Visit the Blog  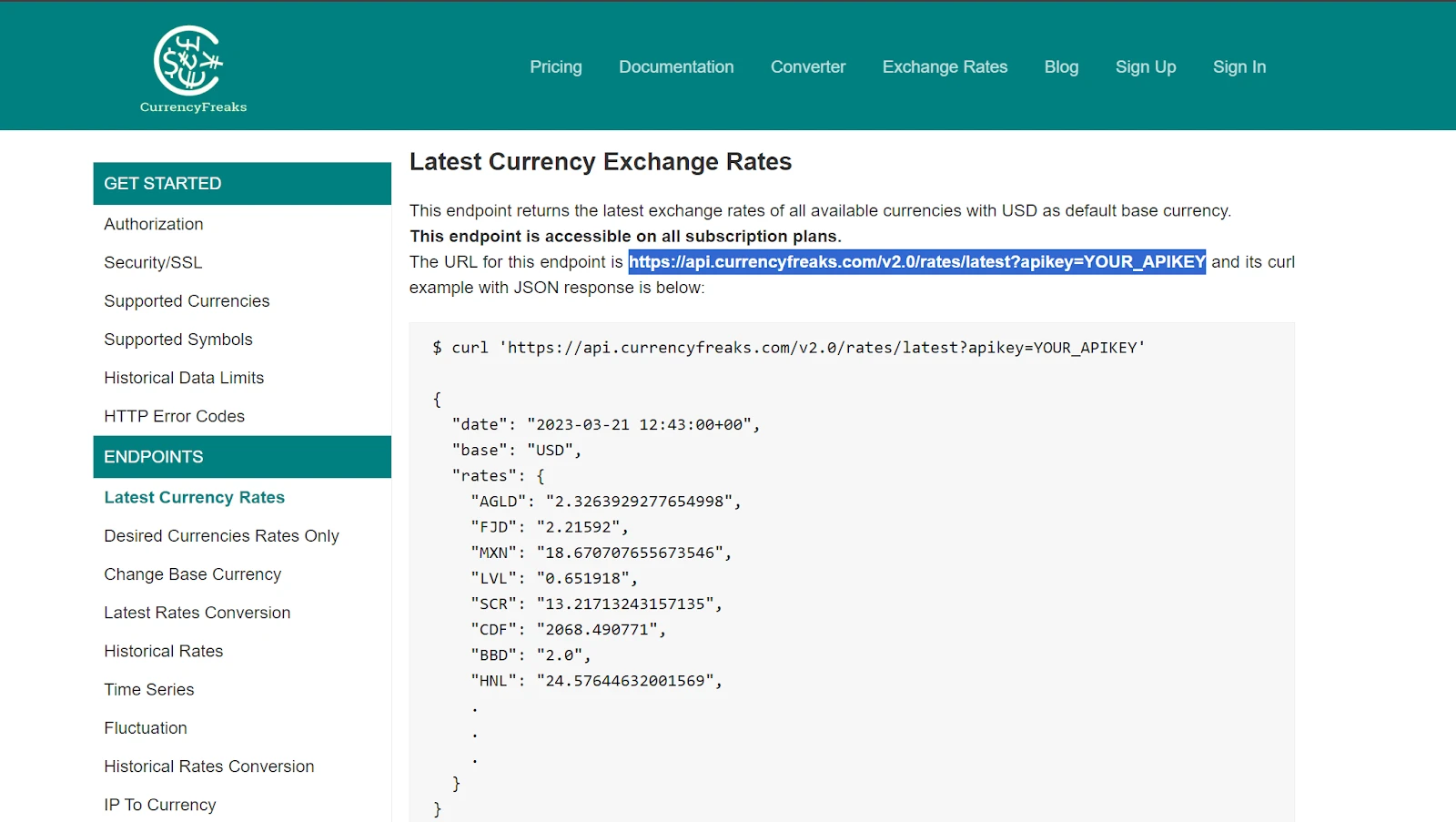click(1060, 66)
